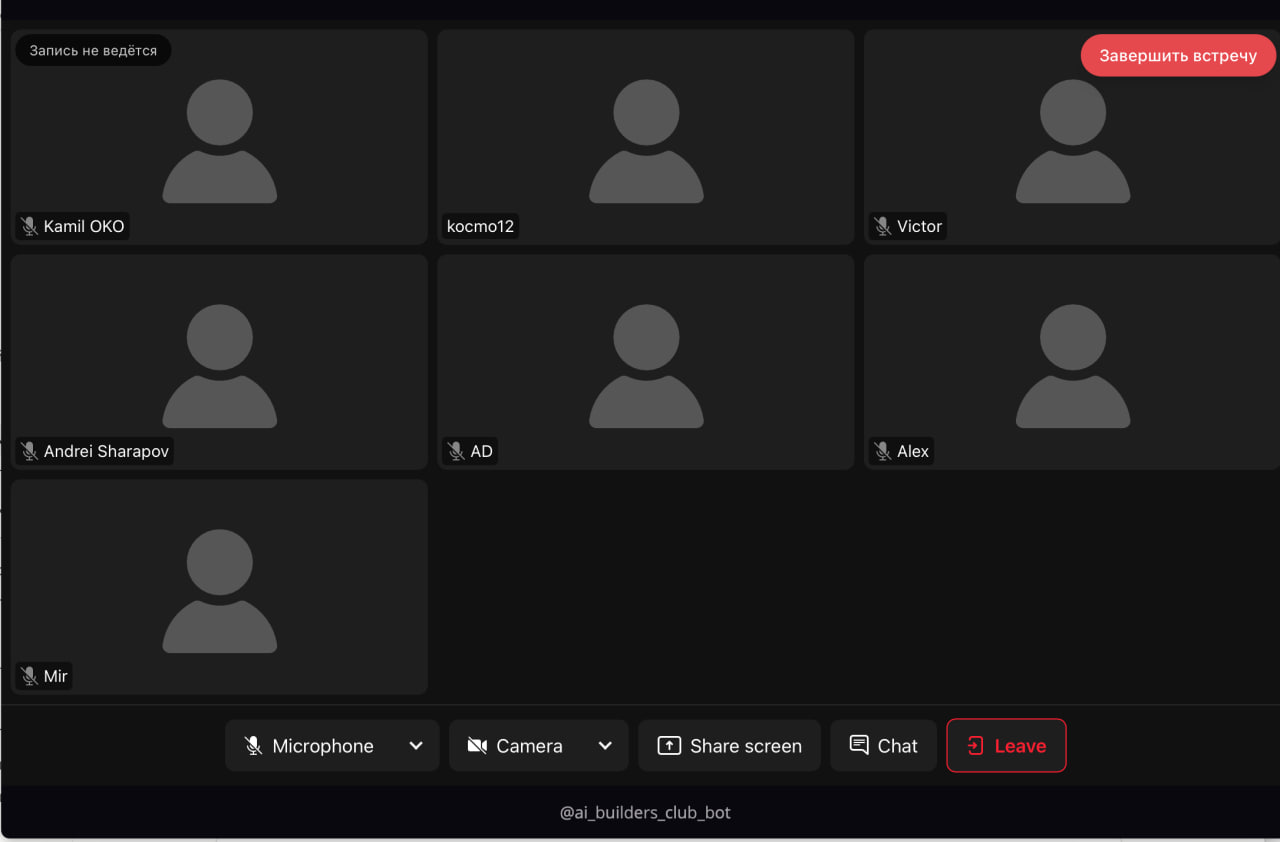Click the muted mic icon beside Andrei Sharapov
This screenshot has height=842, width=1280.
click(x=29, y=452)
